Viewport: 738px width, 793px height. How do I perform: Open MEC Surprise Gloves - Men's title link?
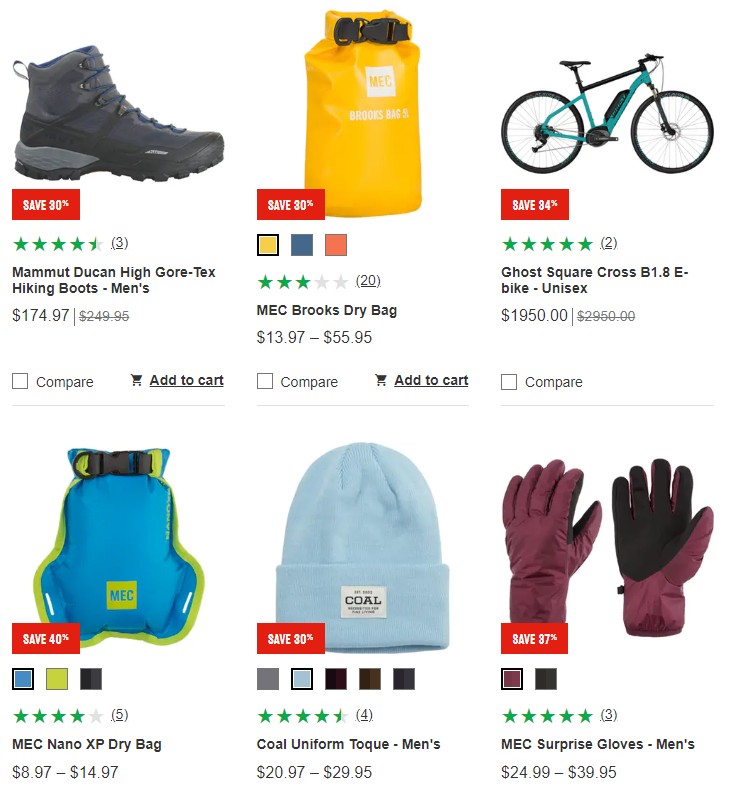tap(598, 744)
